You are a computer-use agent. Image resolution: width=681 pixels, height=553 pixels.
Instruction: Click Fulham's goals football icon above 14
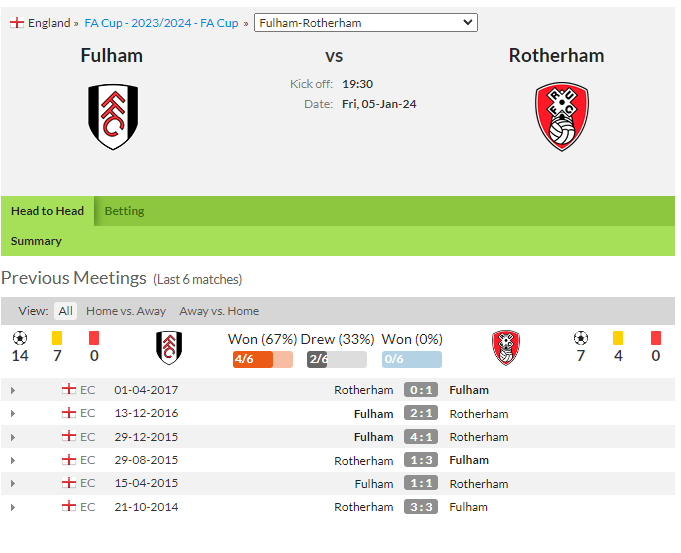20,338
